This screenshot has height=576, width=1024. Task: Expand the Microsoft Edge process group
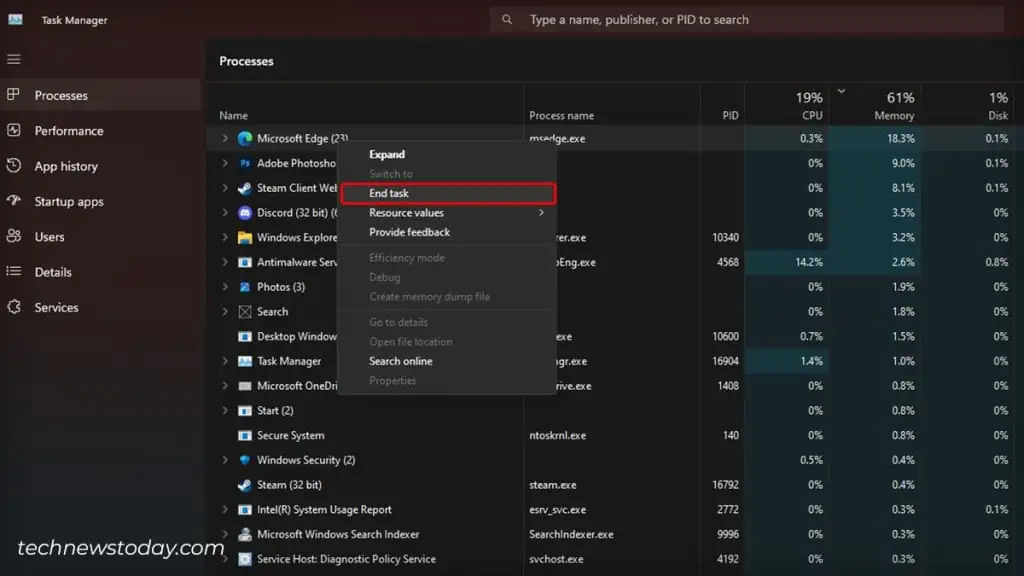coord(225,138)
